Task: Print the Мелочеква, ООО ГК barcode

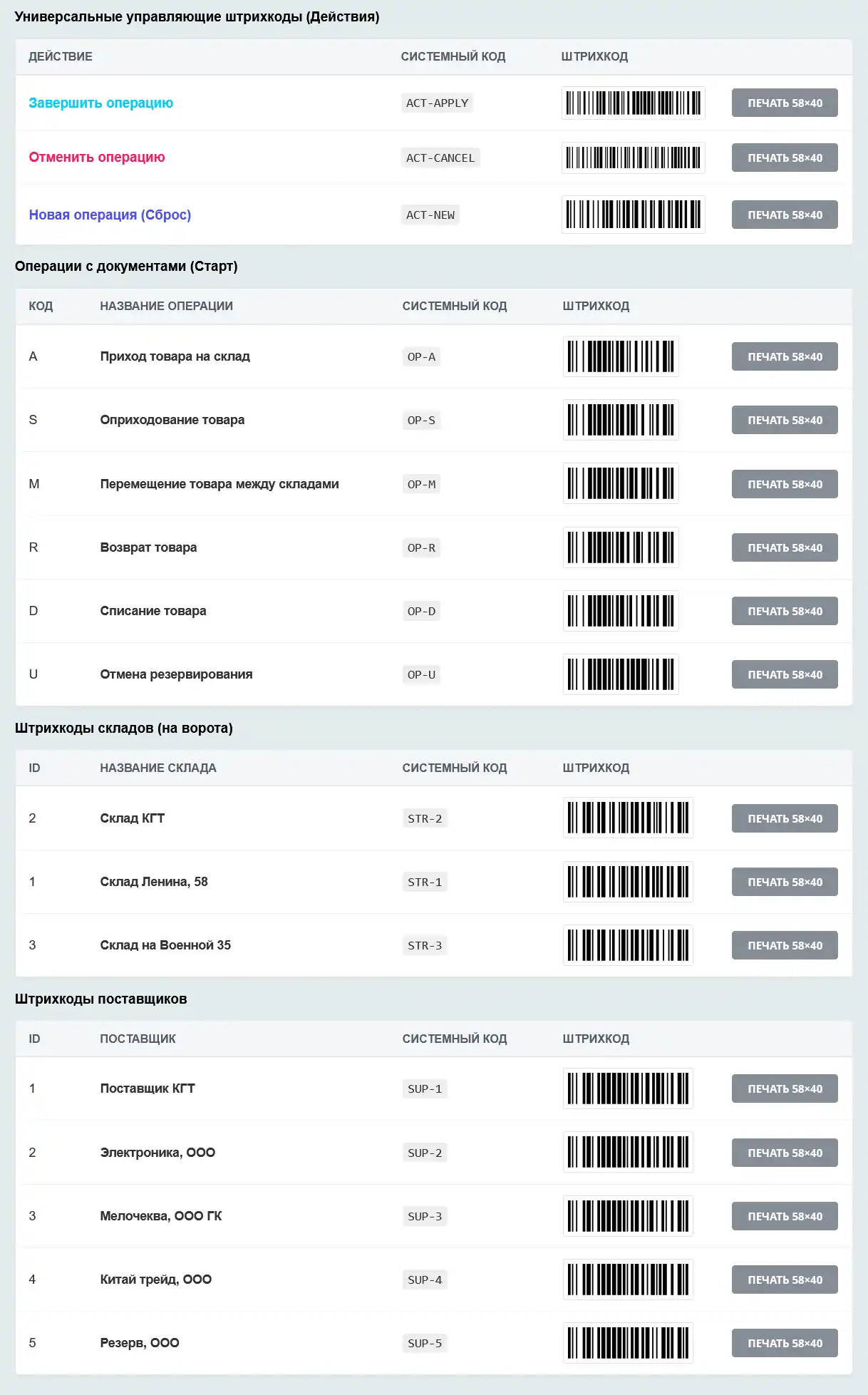Action: pos(784,1216)
